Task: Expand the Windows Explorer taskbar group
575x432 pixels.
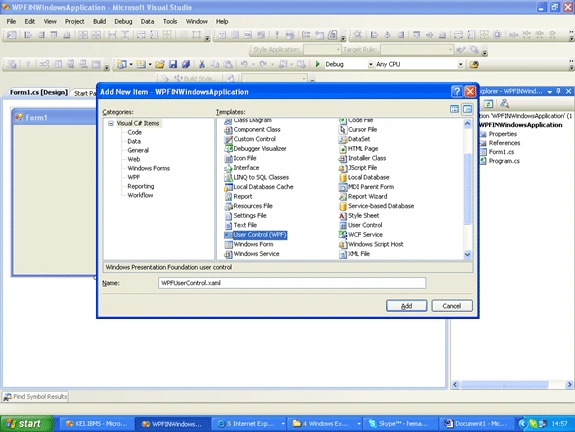Action: 358,424
